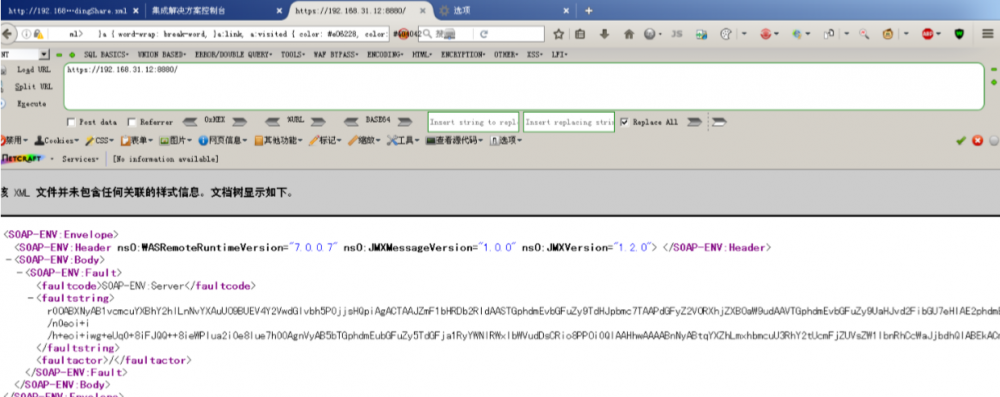The height and width of the screenshot is (397, 1000).
Task: Open the SQL BASICS dropdown menu
Action: pos(107,55)
